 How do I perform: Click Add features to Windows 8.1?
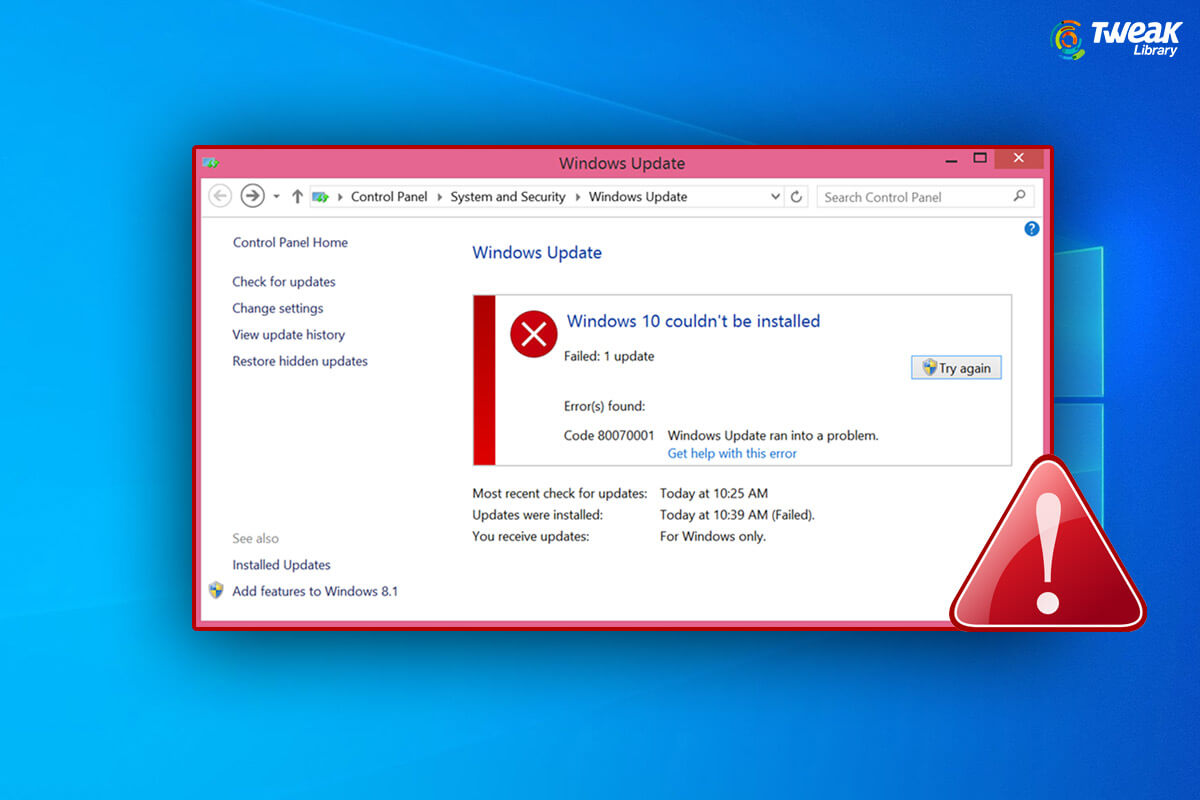(315, 591)
